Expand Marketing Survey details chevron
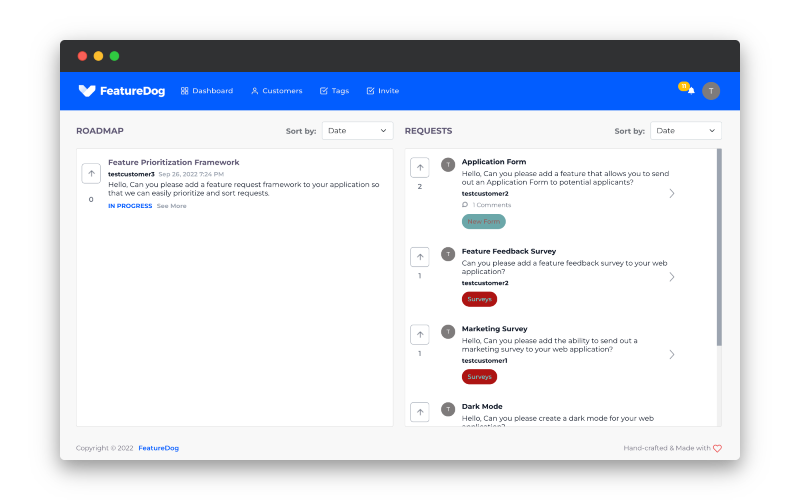Screen dimensions: 800x500 point(672,355)
